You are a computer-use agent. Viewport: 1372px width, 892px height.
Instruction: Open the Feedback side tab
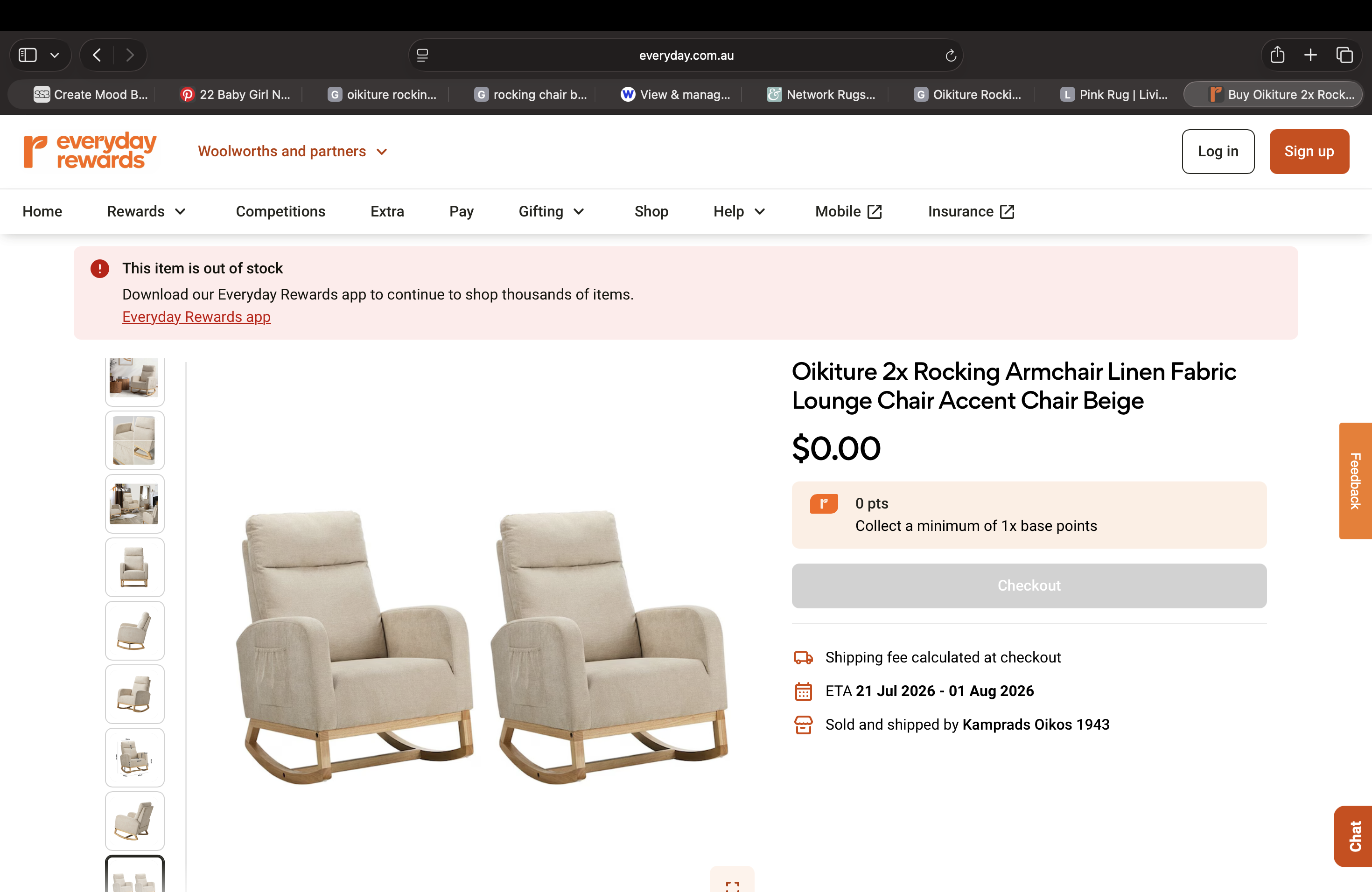click(1355, 481)
